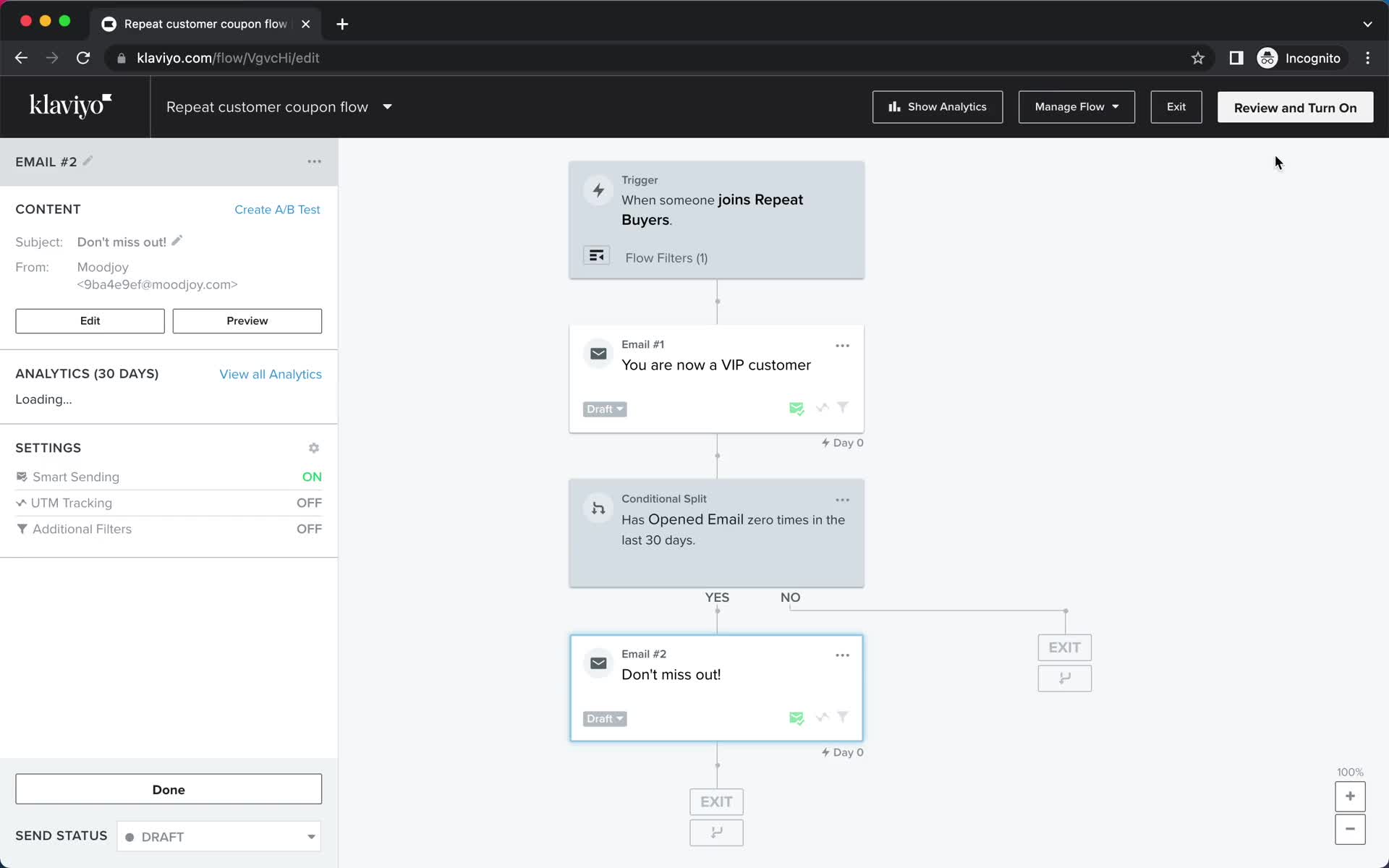Bookmark this page with the star icon
1389x868 pixels.
point(1198,58)
